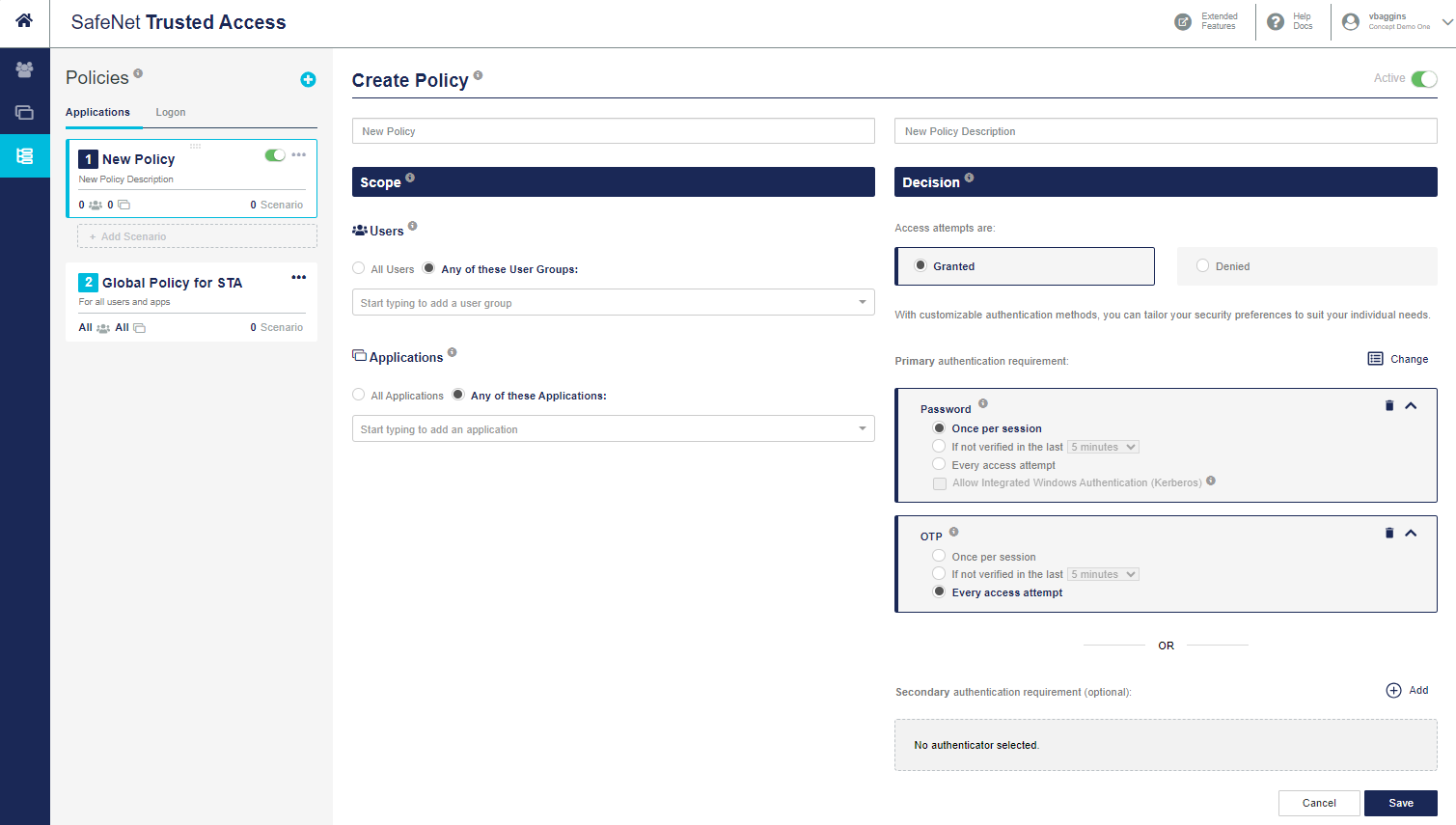This screenshot has height=825, width=1456.
Task: Delete the OTP authenticator
Action: pos(1389,533)
